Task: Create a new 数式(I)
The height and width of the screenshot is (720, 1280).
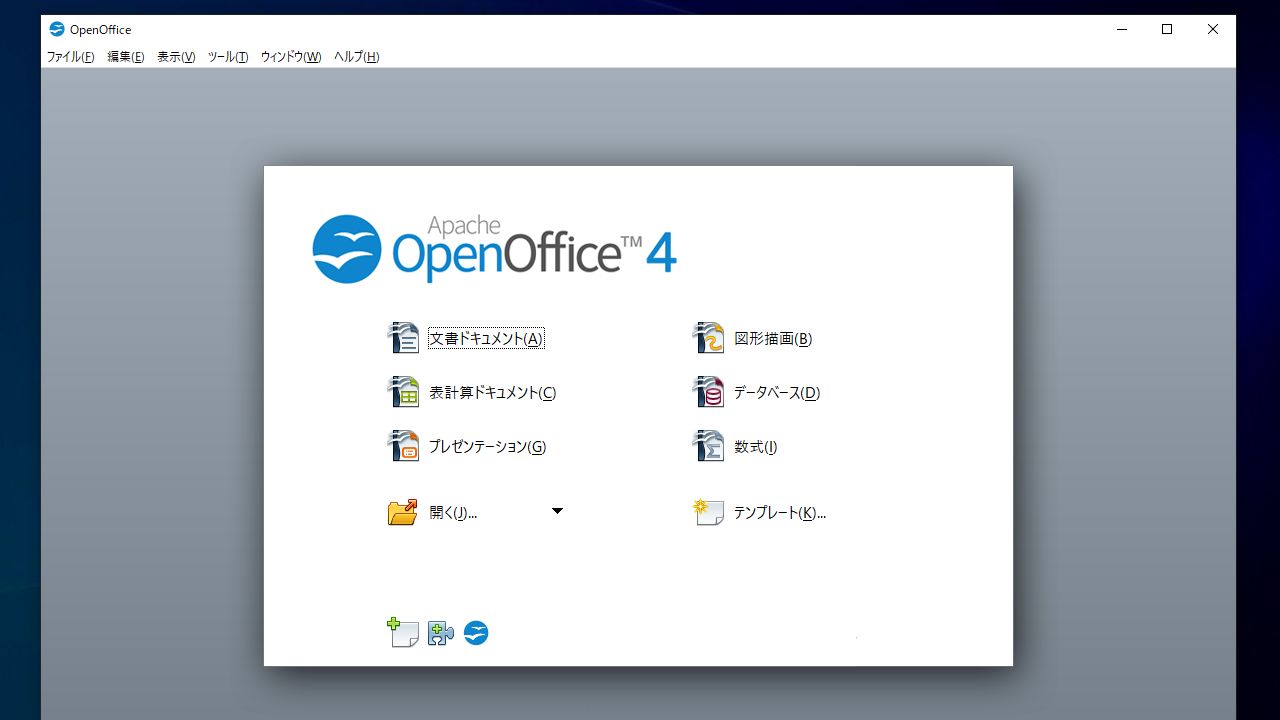Action: tap(755, 447)
